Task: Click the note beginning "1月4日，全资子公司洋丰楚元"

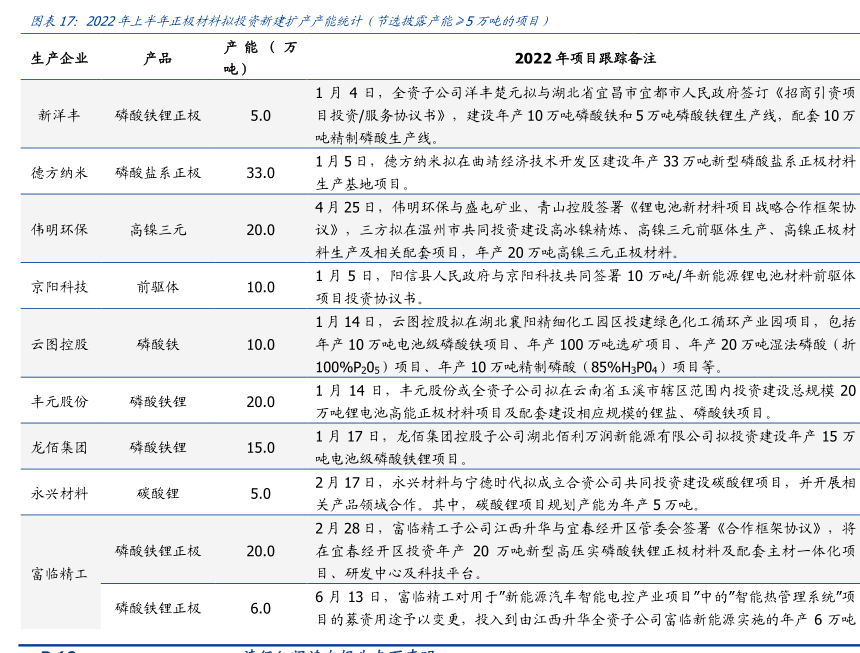Action: [585, 115]
